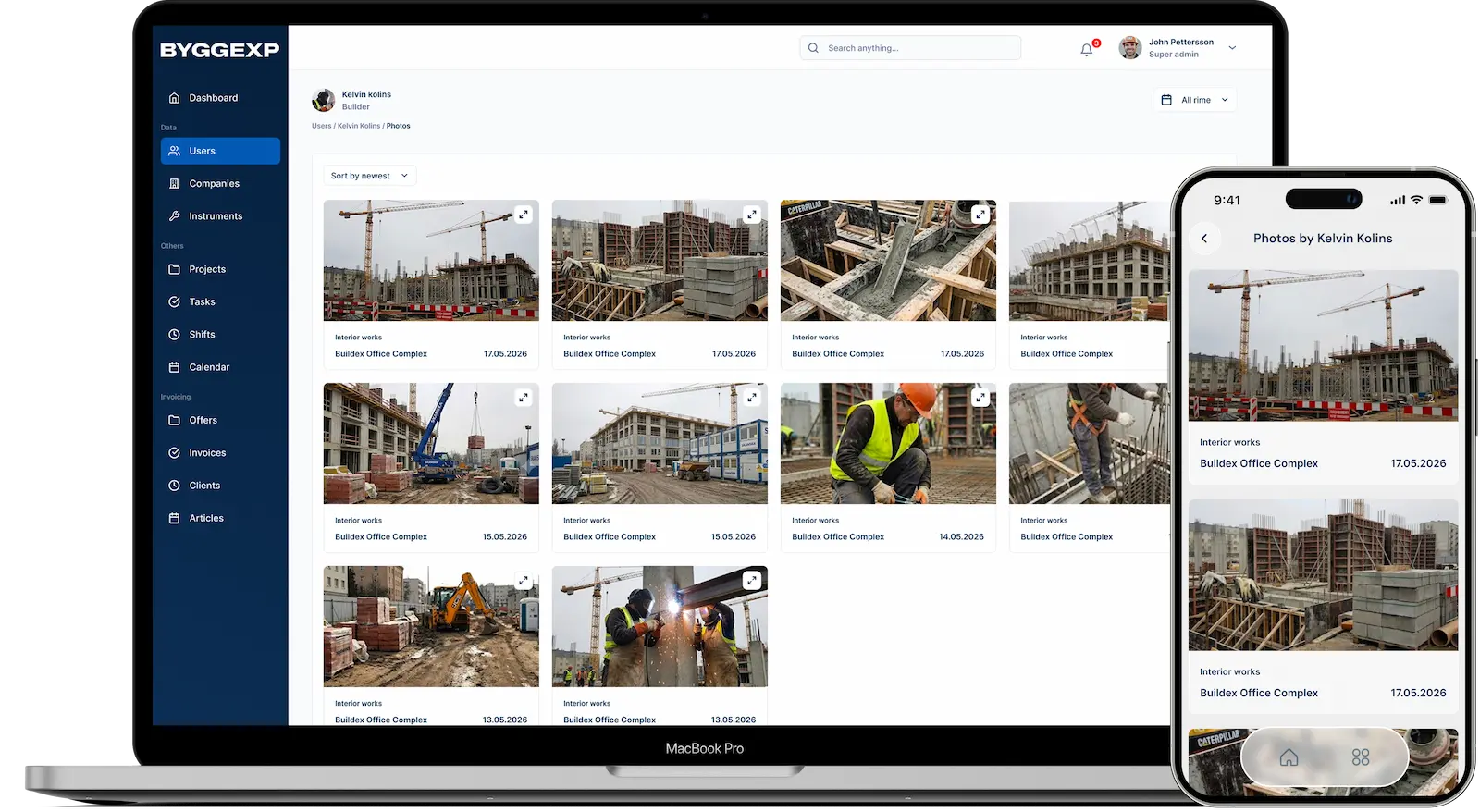Viewport: 1480px width, 812px height.
Task: Tap the cellular signal bars on phone
Action: click(x=1398, y=201)
